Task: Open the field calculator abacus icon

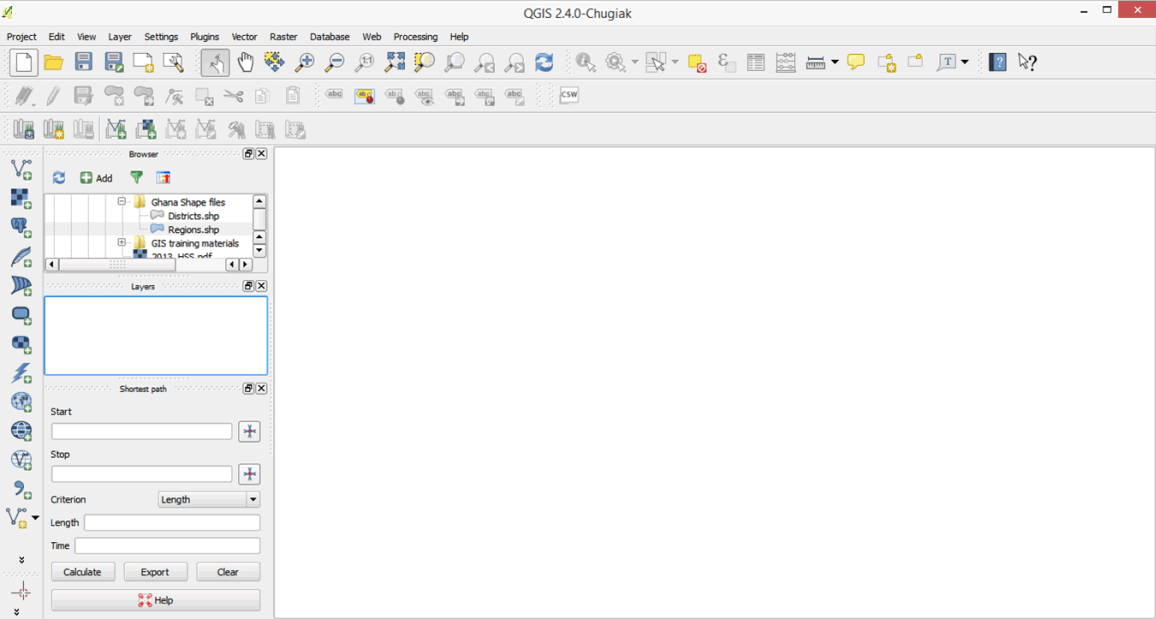Action: [785, 63]
